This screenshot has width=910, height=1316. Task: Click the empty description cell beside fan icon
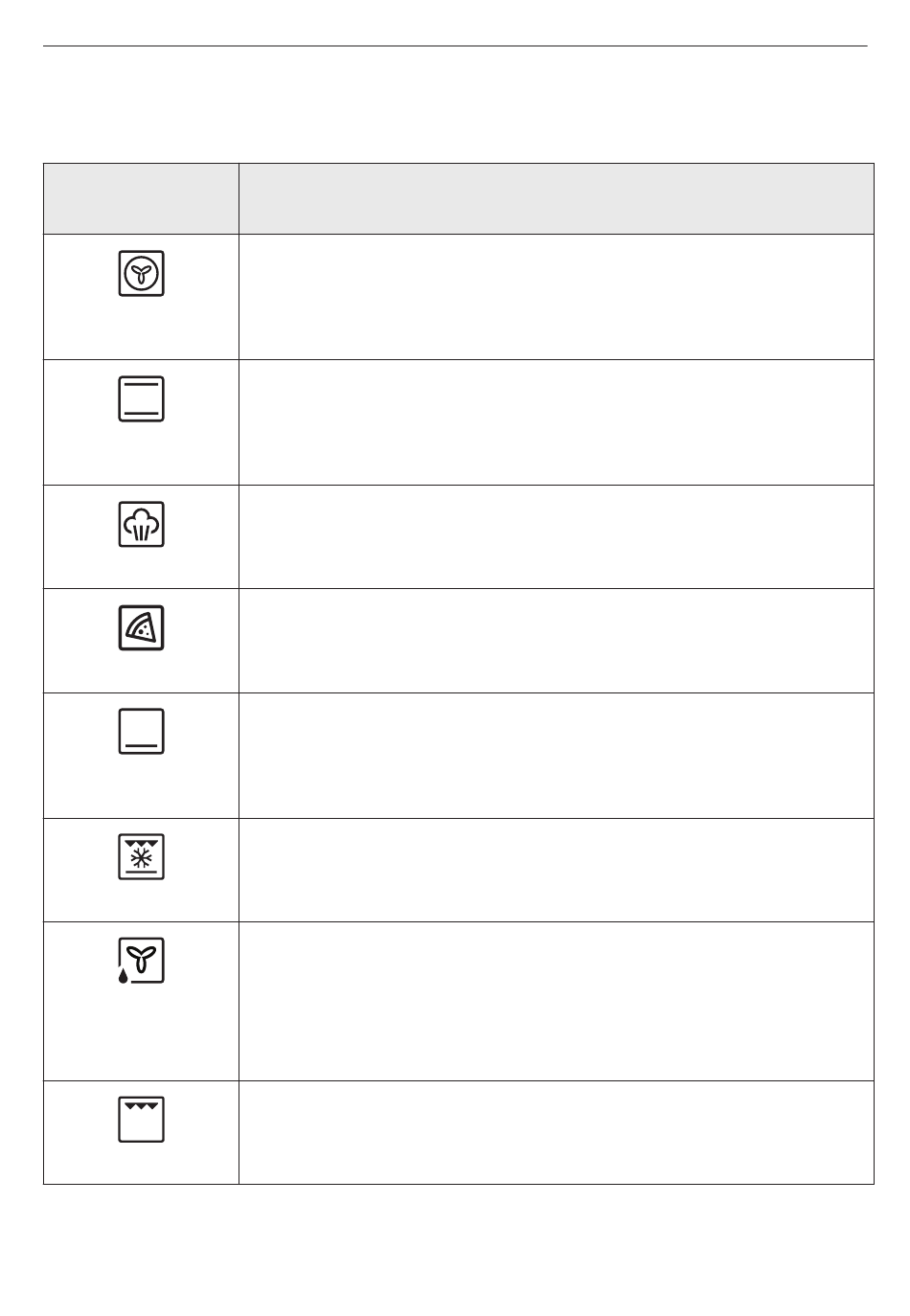tap(557, 297)
